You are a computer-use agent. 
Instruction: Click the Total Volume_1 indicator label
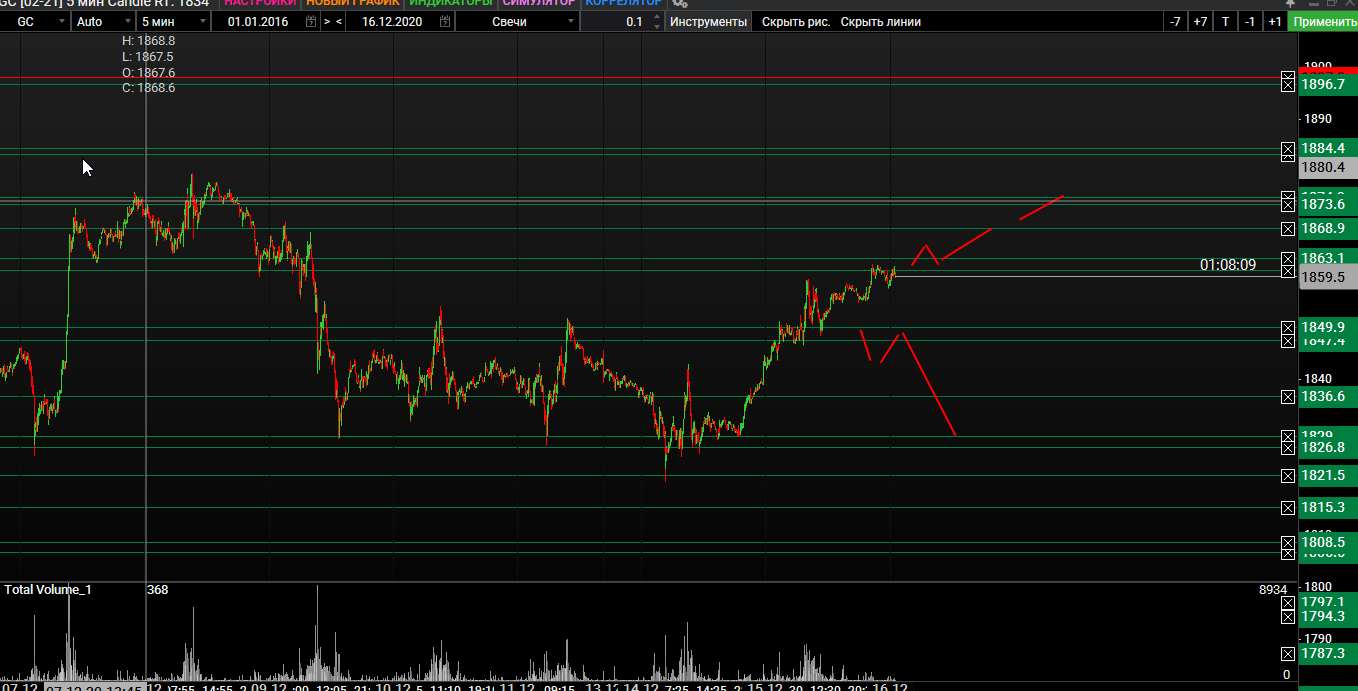coord(48,590)
